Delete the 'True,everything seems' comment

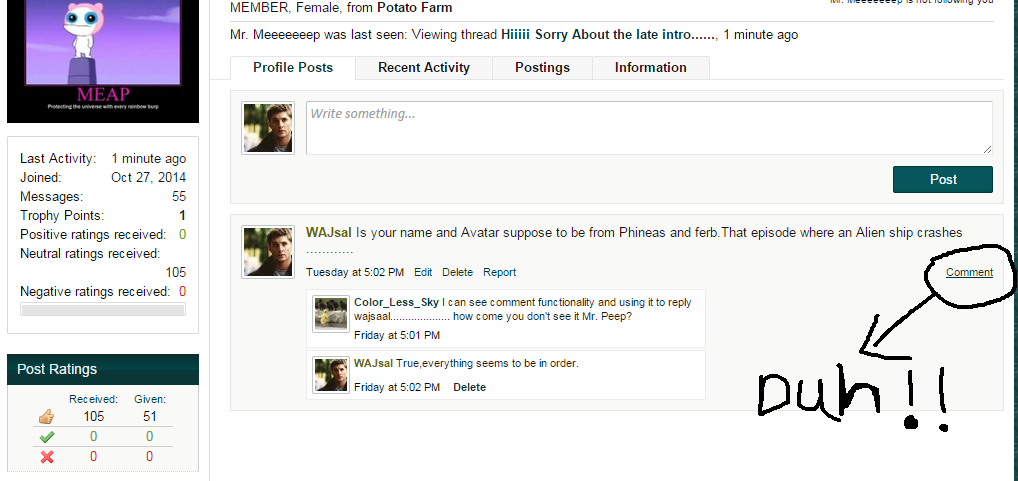tap(469, 387)
